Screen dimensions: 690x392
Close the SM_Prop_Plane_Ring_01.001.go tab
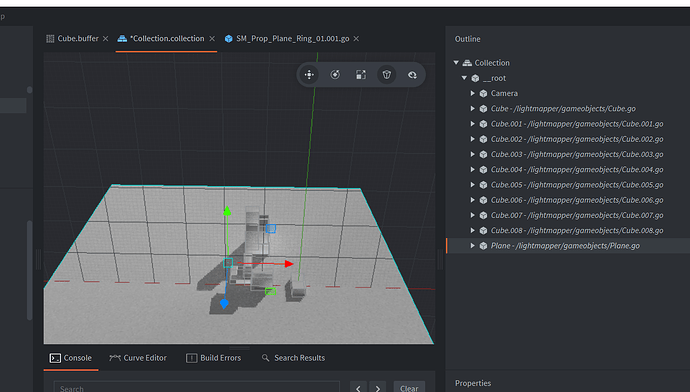click(x=356, y=39)
